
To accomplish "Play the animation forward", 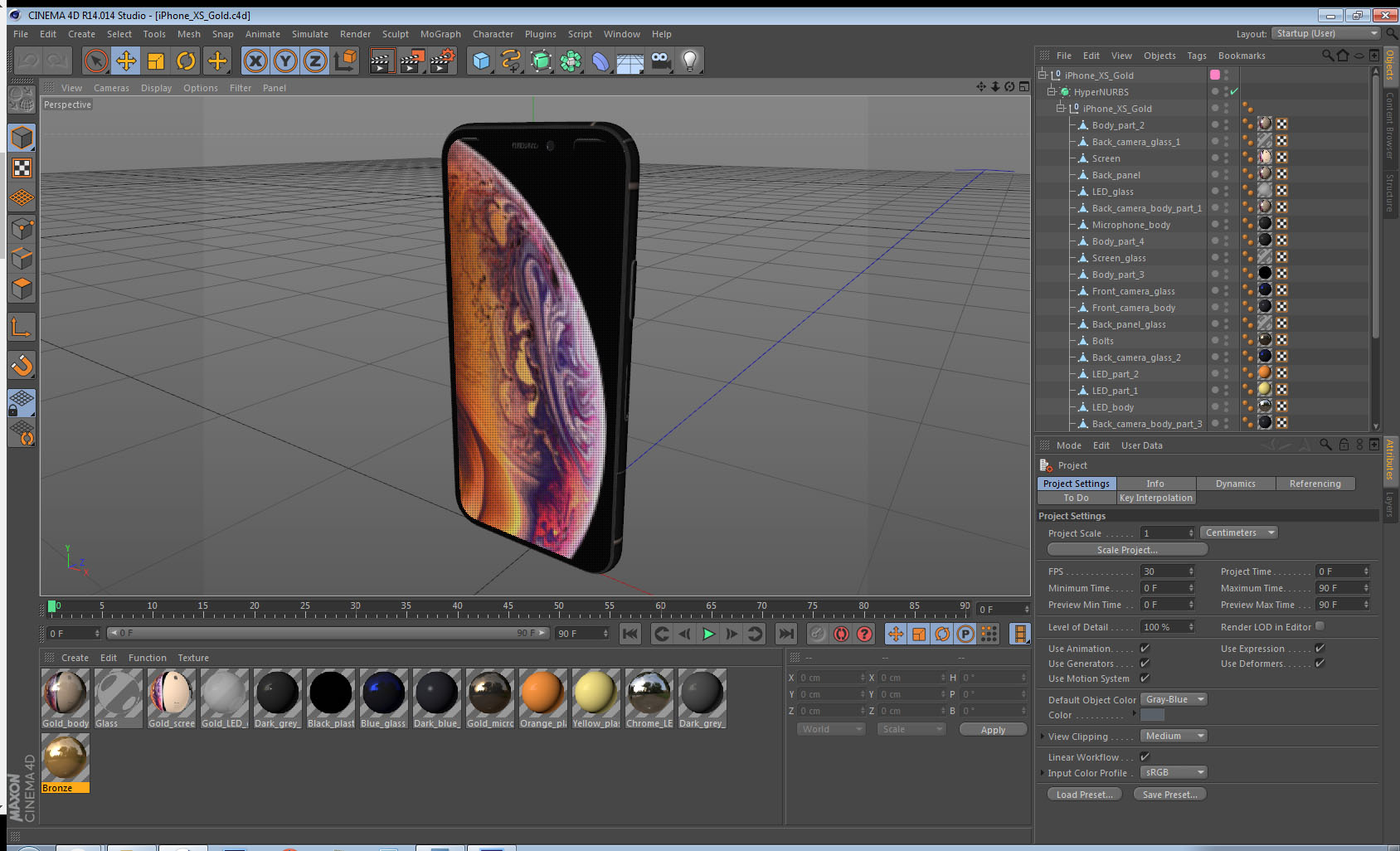I will 708,634.
